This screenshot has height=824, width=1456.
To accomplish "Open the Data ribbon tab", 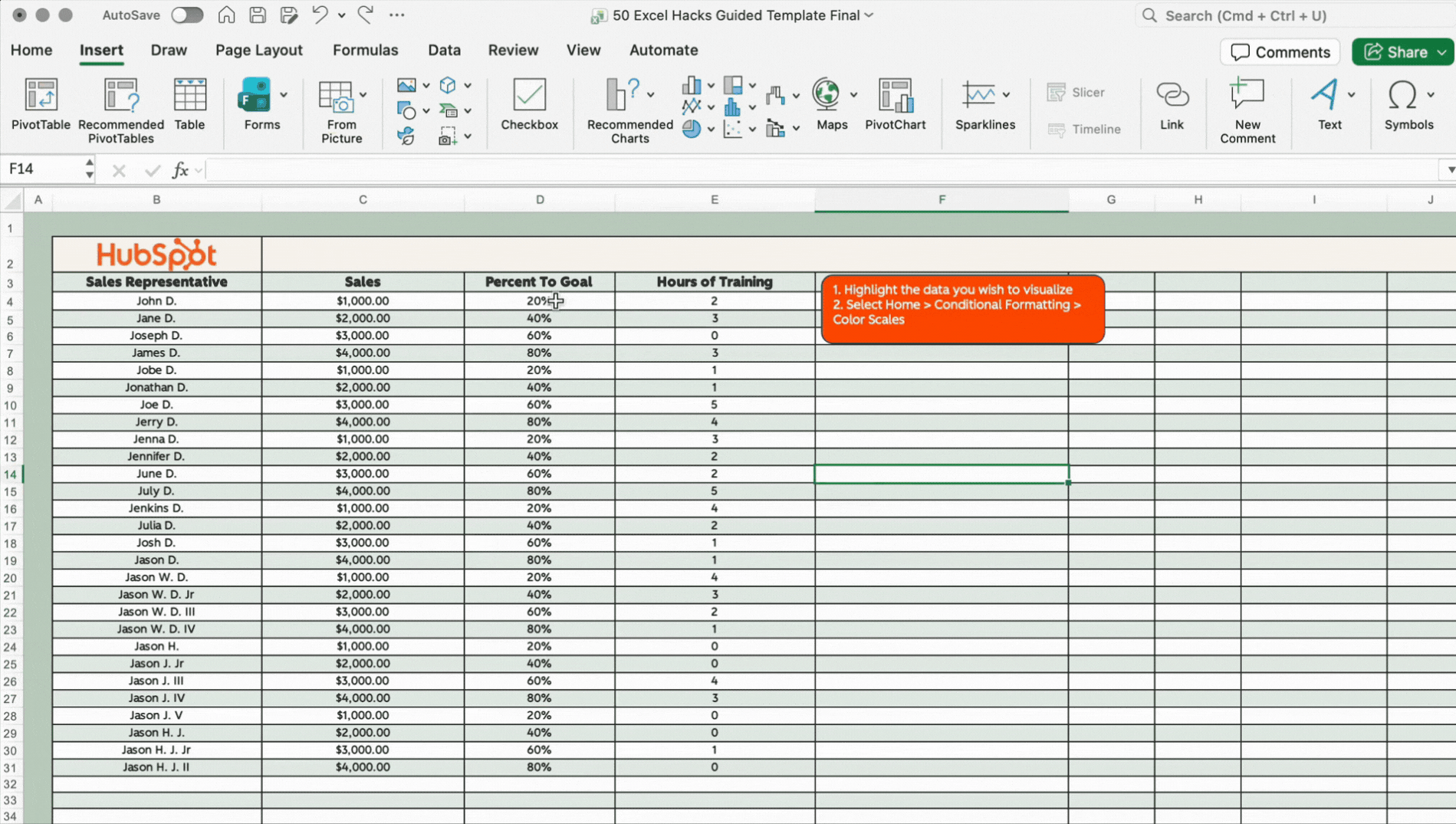I will tap(444, 50).
